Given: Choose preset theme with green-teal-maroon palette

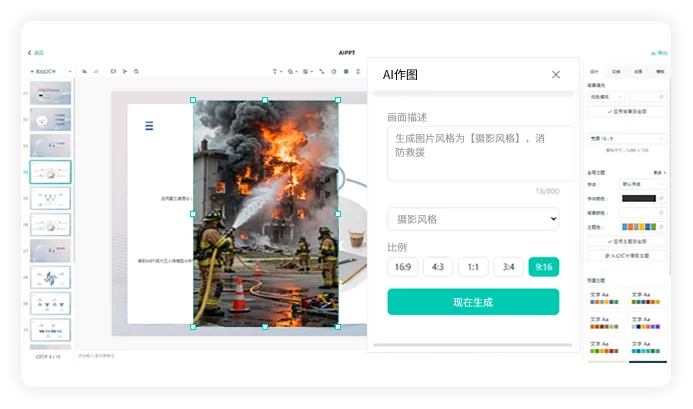Looking at the screenshot, I should point(646,298).
